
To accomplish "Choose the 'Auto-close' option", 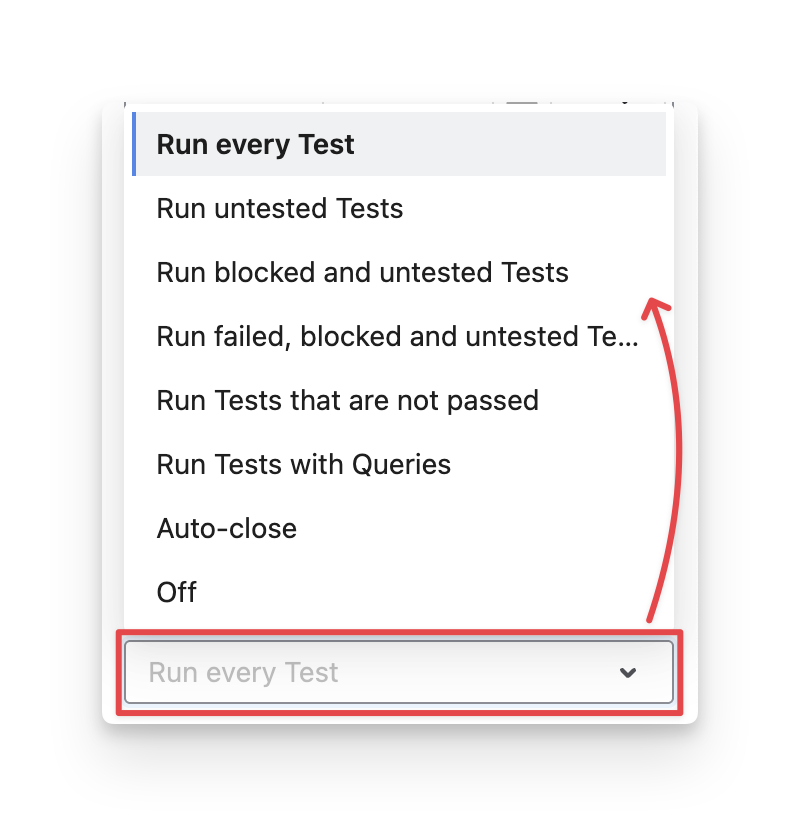I will pyautogui.click(x=227, y=529).
